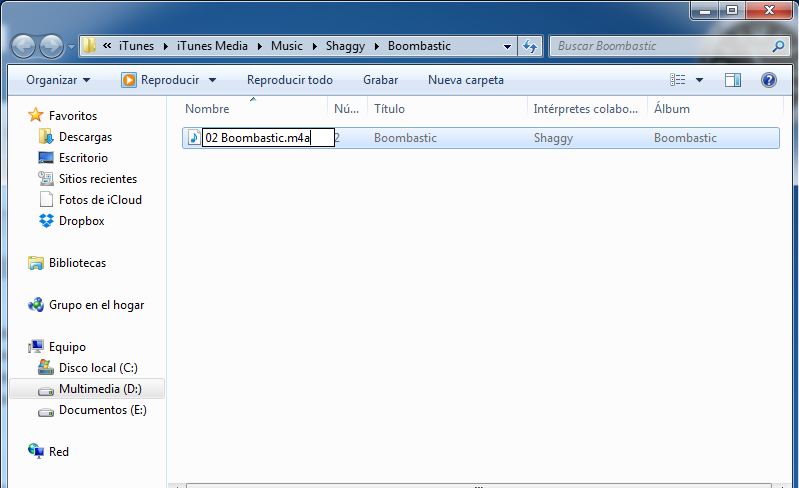Select Grupo en el hogar
Image resolution: width=799 pixels, height=488 pixels.
96,305
